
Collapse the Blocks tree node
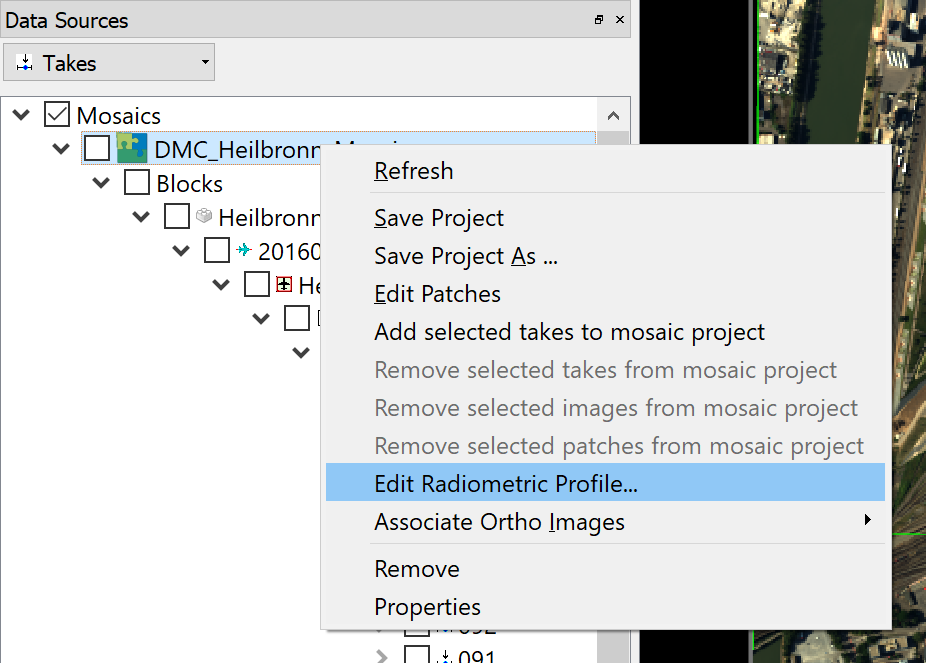101,183
